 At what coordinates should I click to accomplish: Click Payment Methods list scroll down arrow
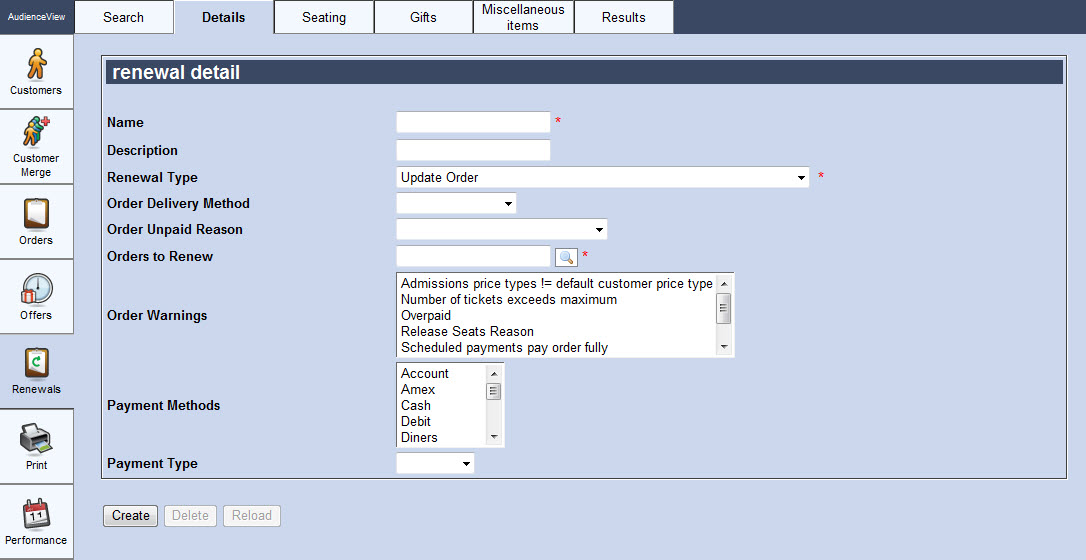click(494, 437)
